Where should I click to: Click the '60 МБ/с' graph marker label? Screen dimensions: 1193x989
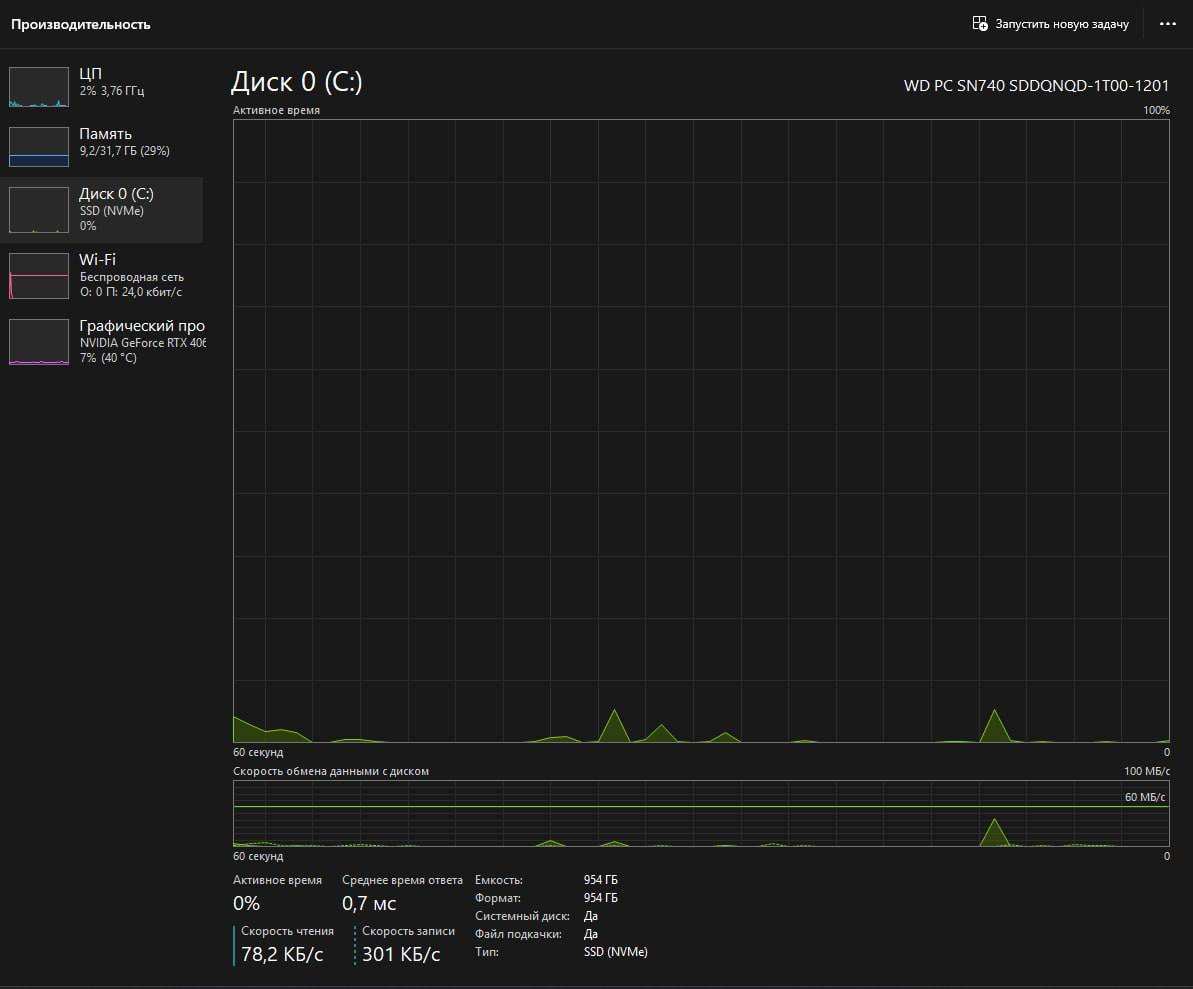[1145, 797]
